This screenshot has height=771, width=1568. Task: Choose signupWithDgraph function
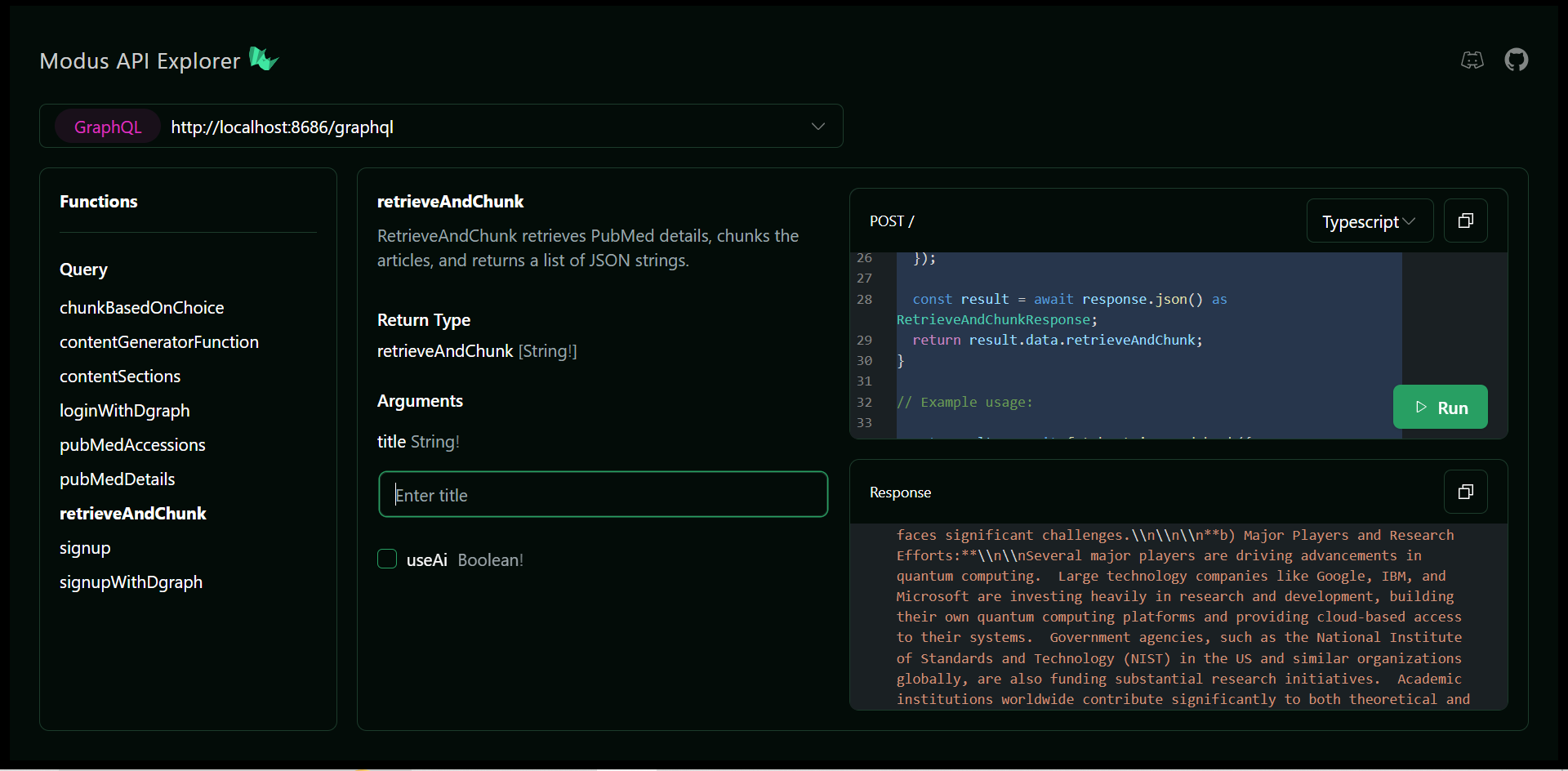click(x=131, y=582)
